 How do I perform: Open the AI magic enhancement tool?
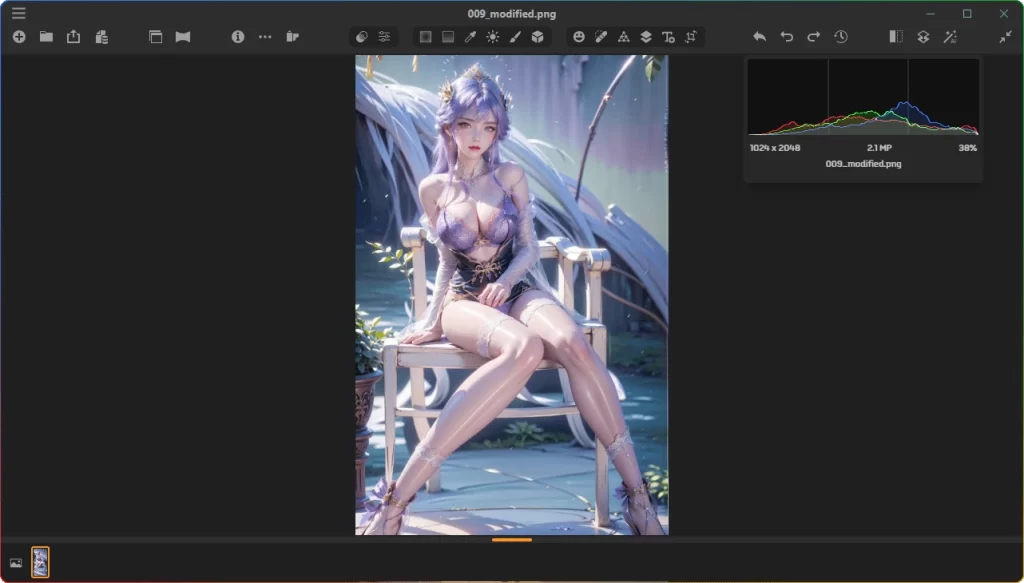coord(951,37)
